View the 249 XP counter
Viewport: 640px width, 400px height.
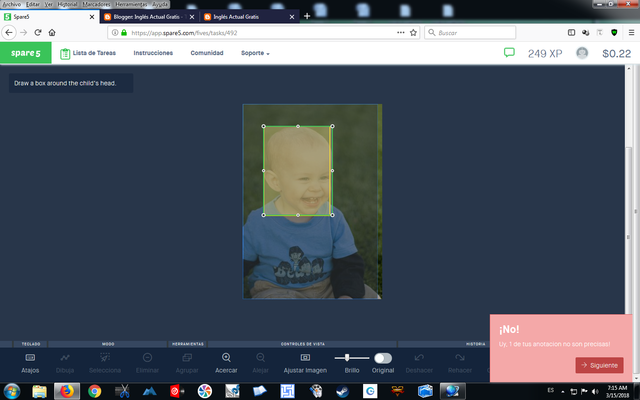[x=545, y=53]
